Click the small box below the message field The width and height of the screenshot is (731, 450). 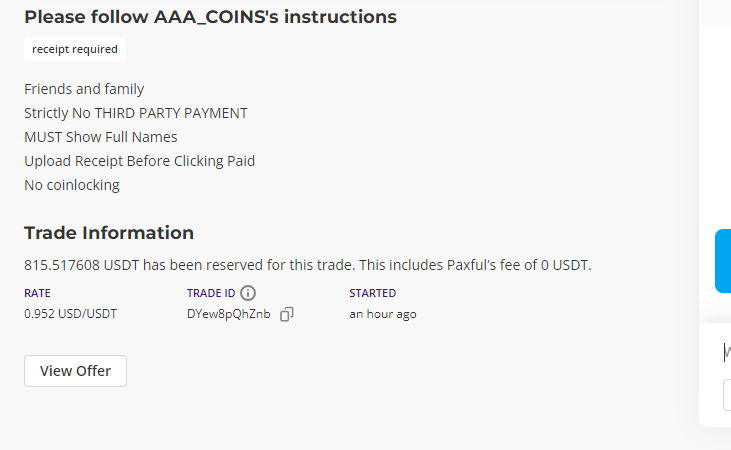point(727,395)
